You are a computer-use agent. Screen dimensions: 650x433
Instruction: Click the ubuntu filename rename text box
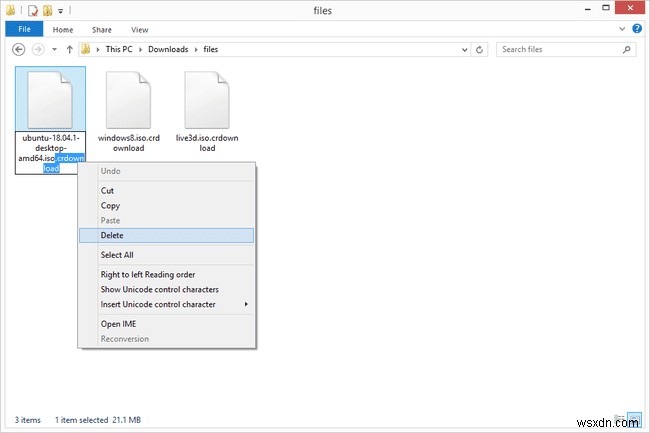pyautogui.click(x=50, y=153)
